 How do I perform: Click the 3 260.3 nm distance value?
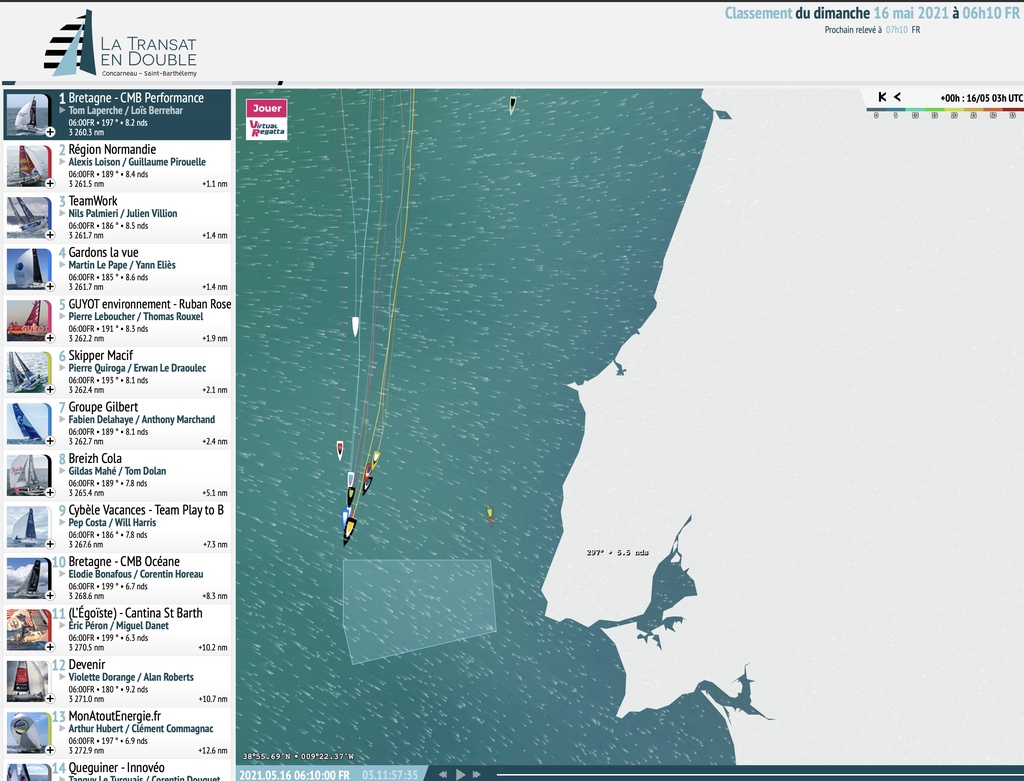86,133
